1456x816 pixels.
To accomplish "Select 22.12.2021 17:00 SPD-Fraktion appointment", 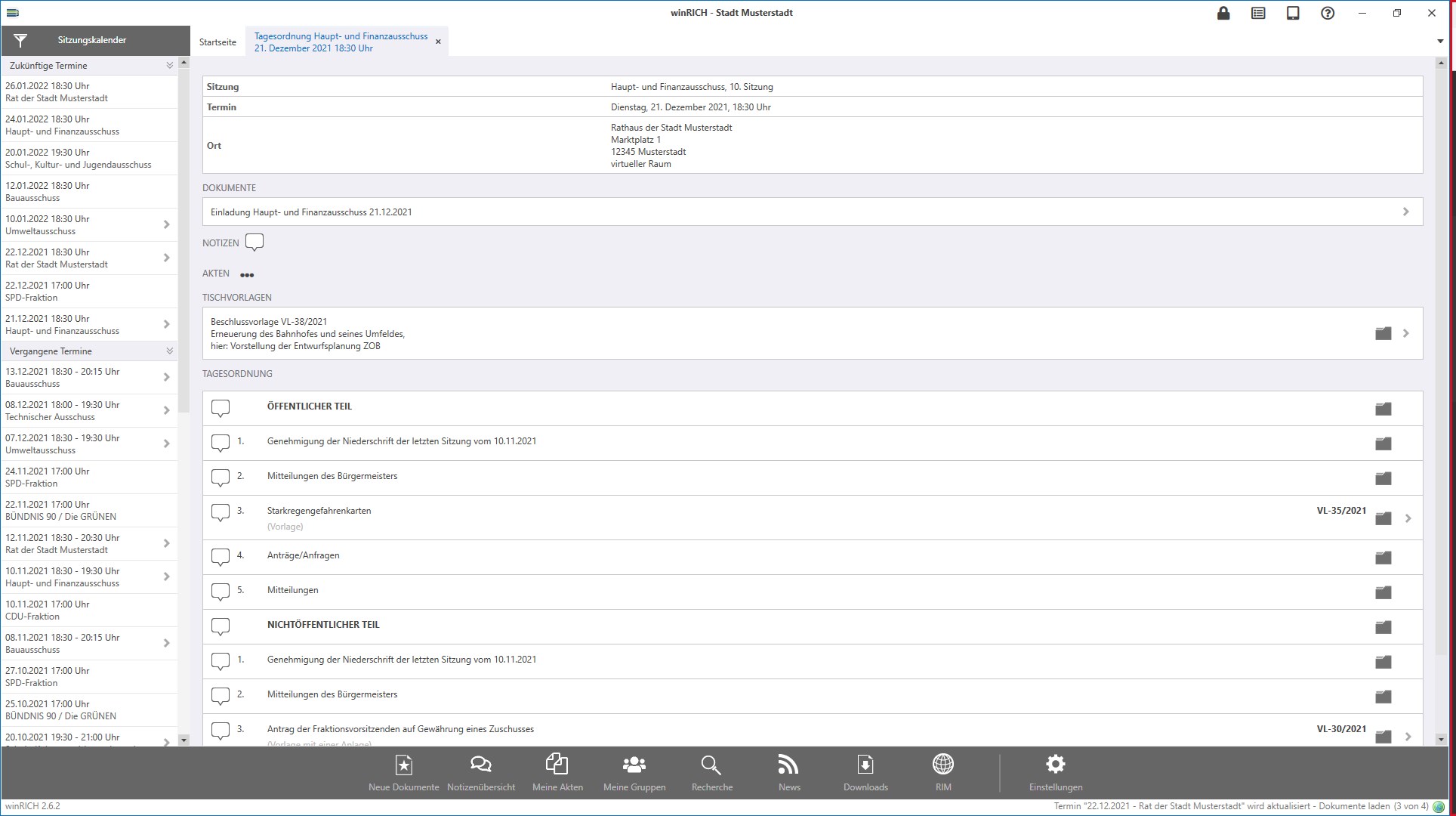I will coord(89,292).
